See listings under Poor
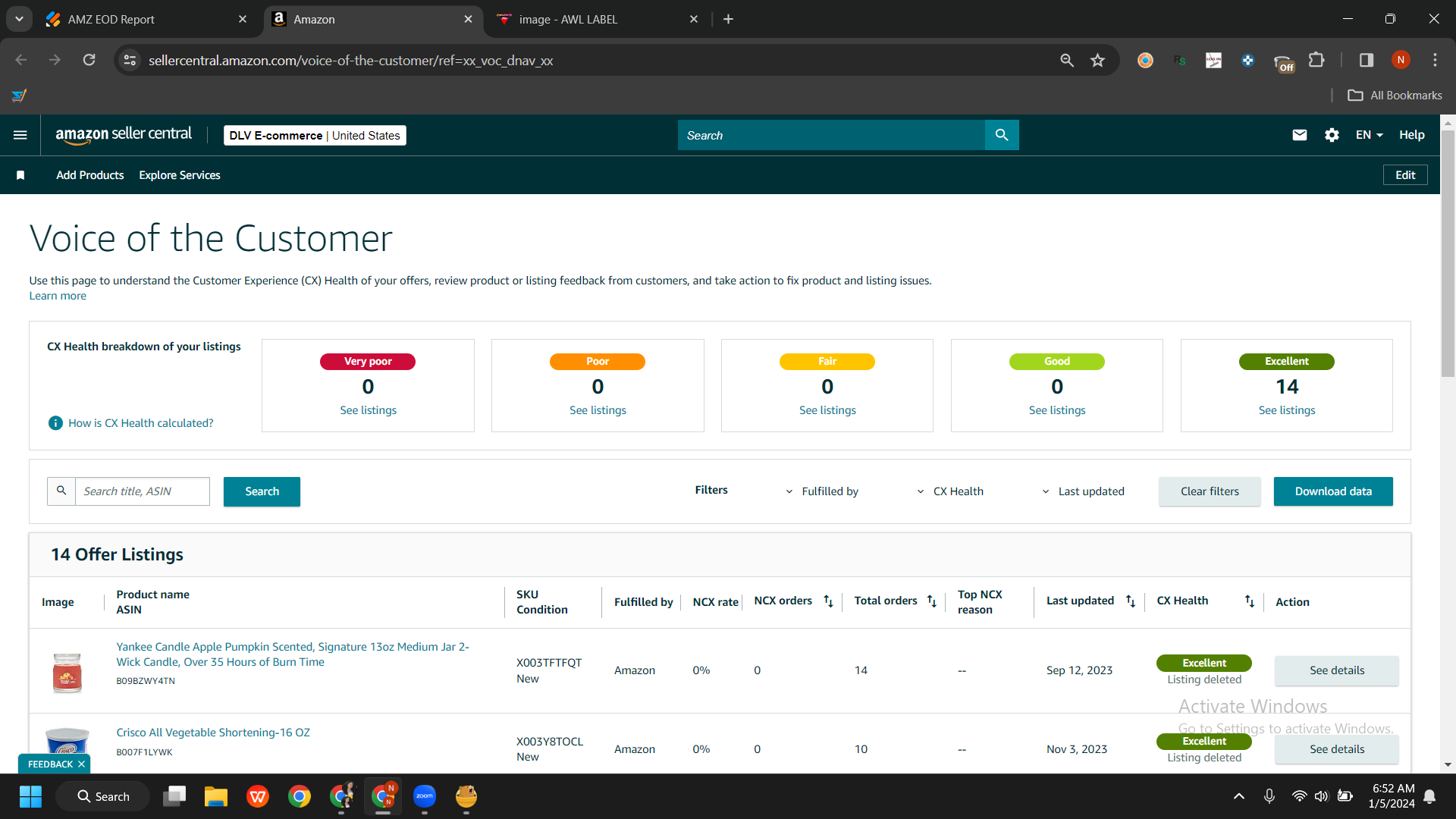Viewport: 1456px width, 819px height. [x=598, y=410]
